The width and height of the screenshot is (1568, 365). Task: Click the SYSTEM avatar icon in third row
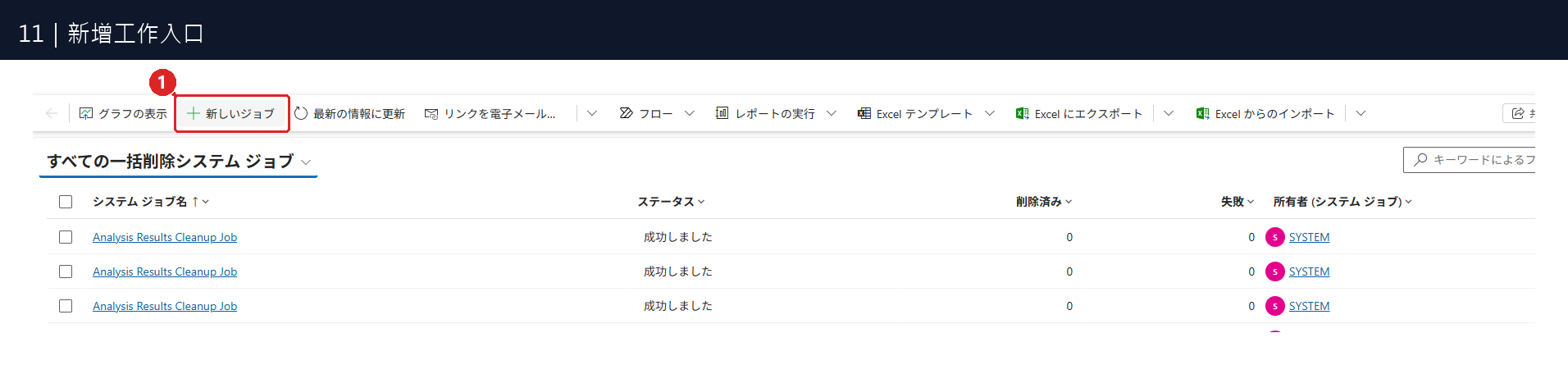[1274, 306]
